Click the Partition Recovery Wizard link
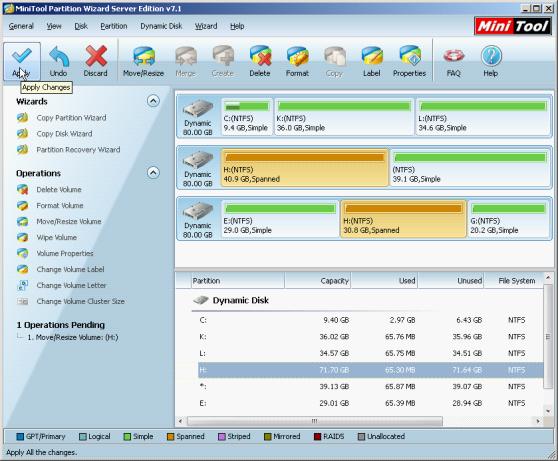Screen dimensions: 558x461 [78, 150]
